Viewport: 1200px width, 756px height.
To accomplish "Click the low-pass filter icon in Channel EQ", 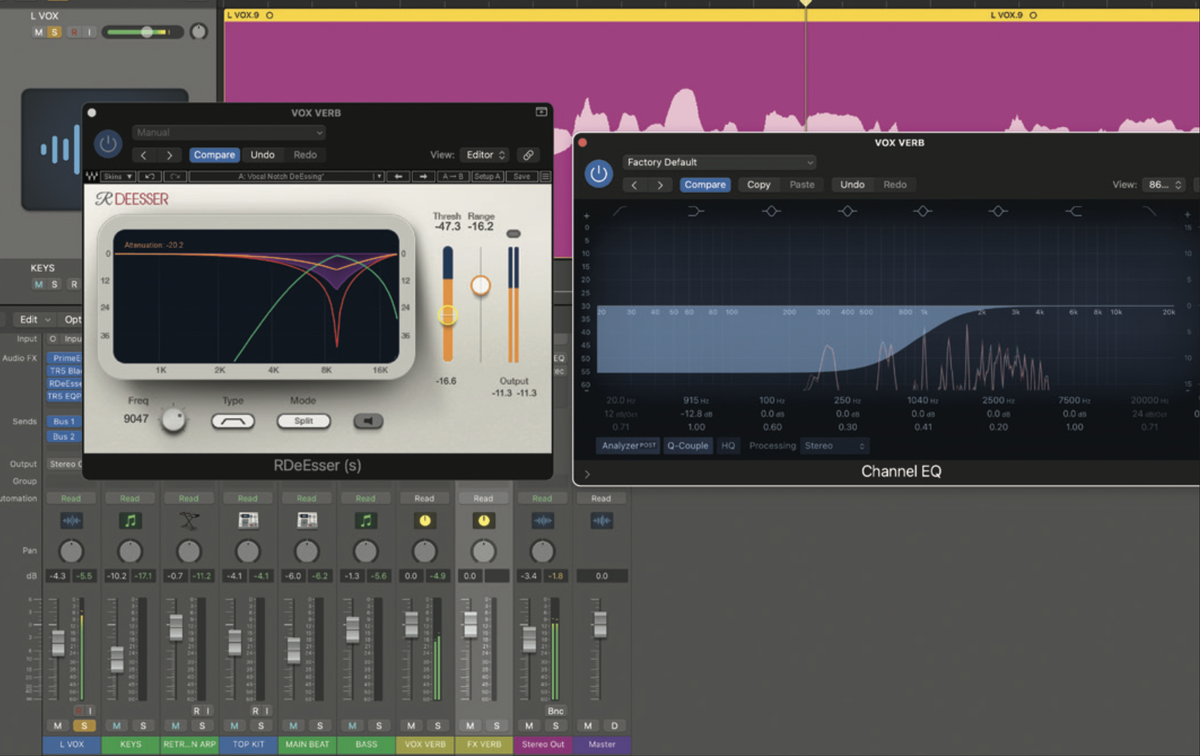I will tap(1151, 211).
